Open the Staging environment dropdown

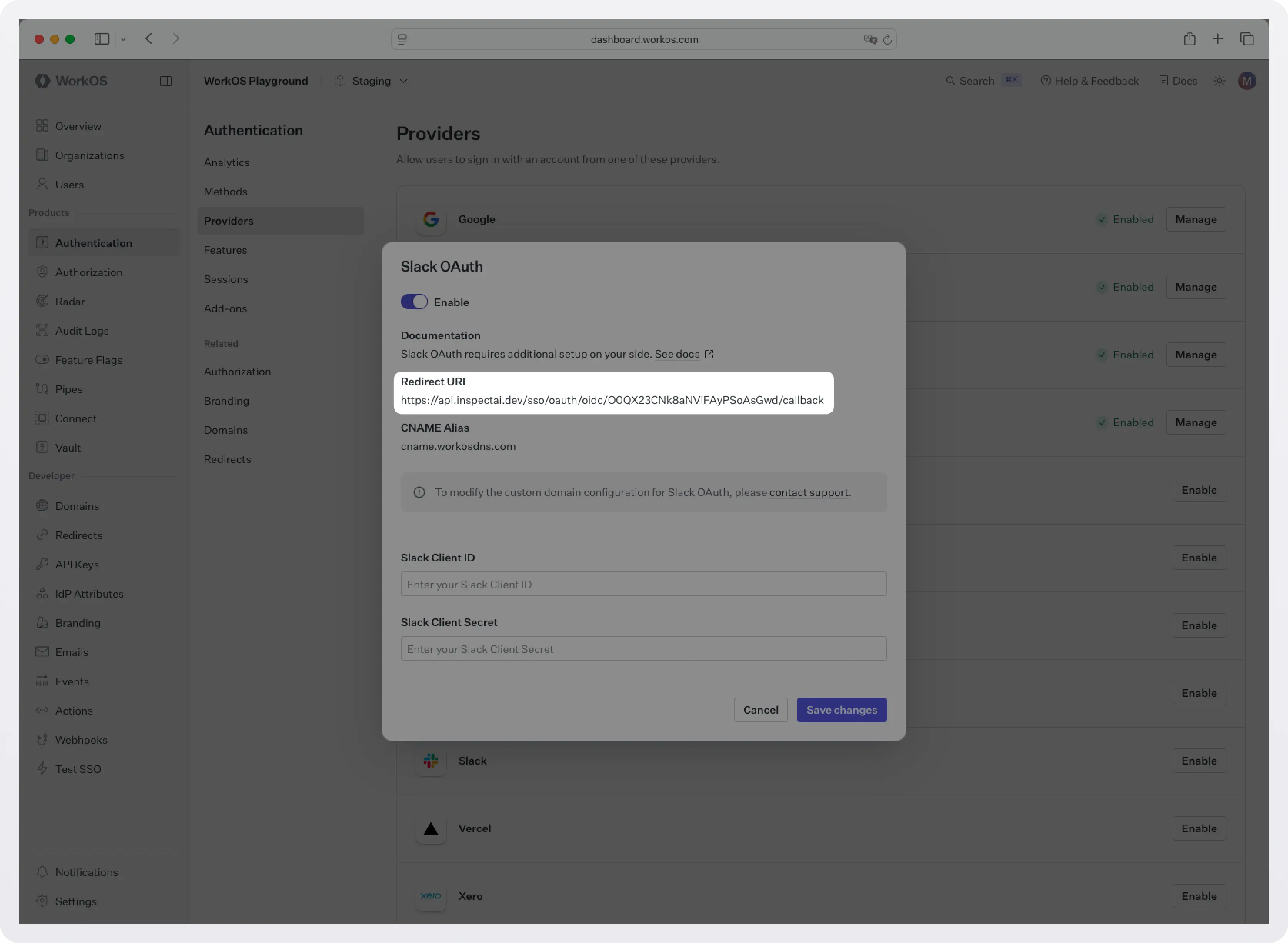pyautogui.click(x=370, y=80)
